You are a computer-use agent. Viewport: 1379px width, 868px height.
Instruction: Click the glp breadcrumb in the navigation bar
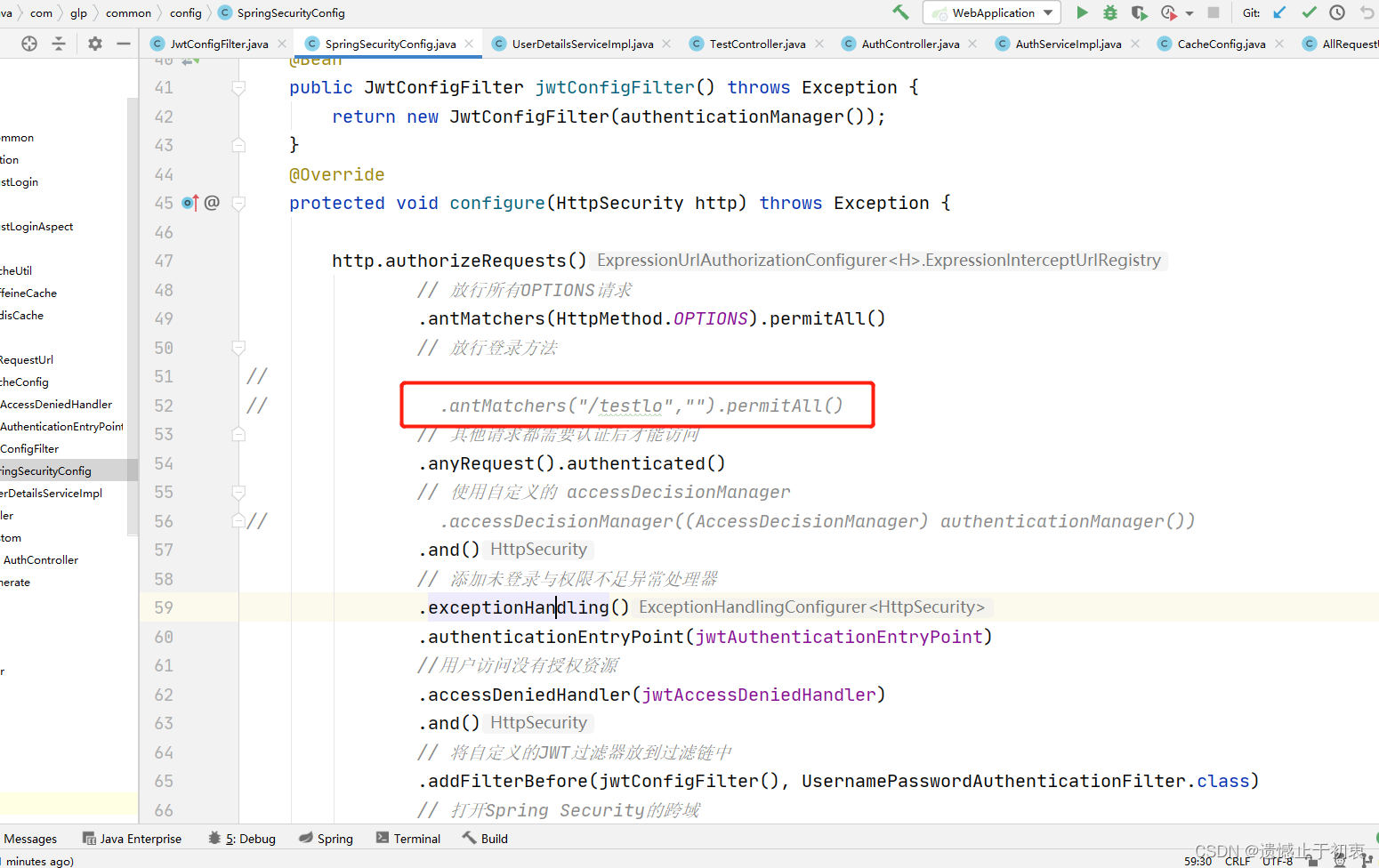click(78, 12)
